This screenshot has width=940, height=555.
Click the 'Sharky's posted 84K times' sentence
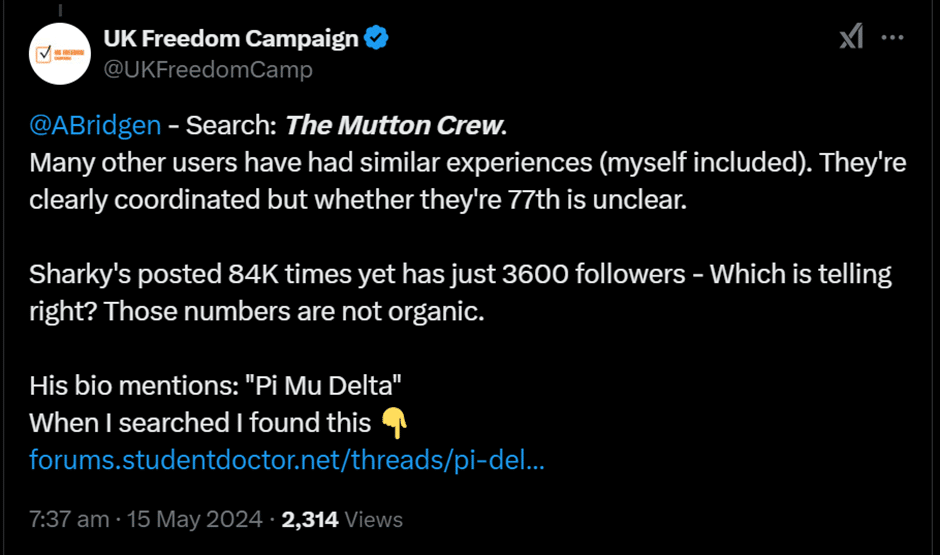pos(460,292)
